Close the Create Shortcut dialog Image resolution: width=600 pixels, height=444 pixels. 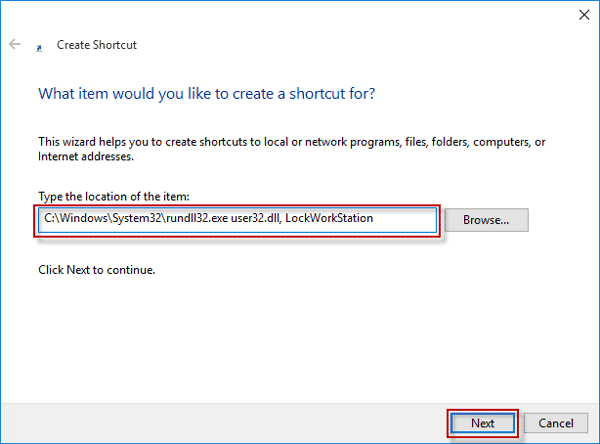coord(584,15)
